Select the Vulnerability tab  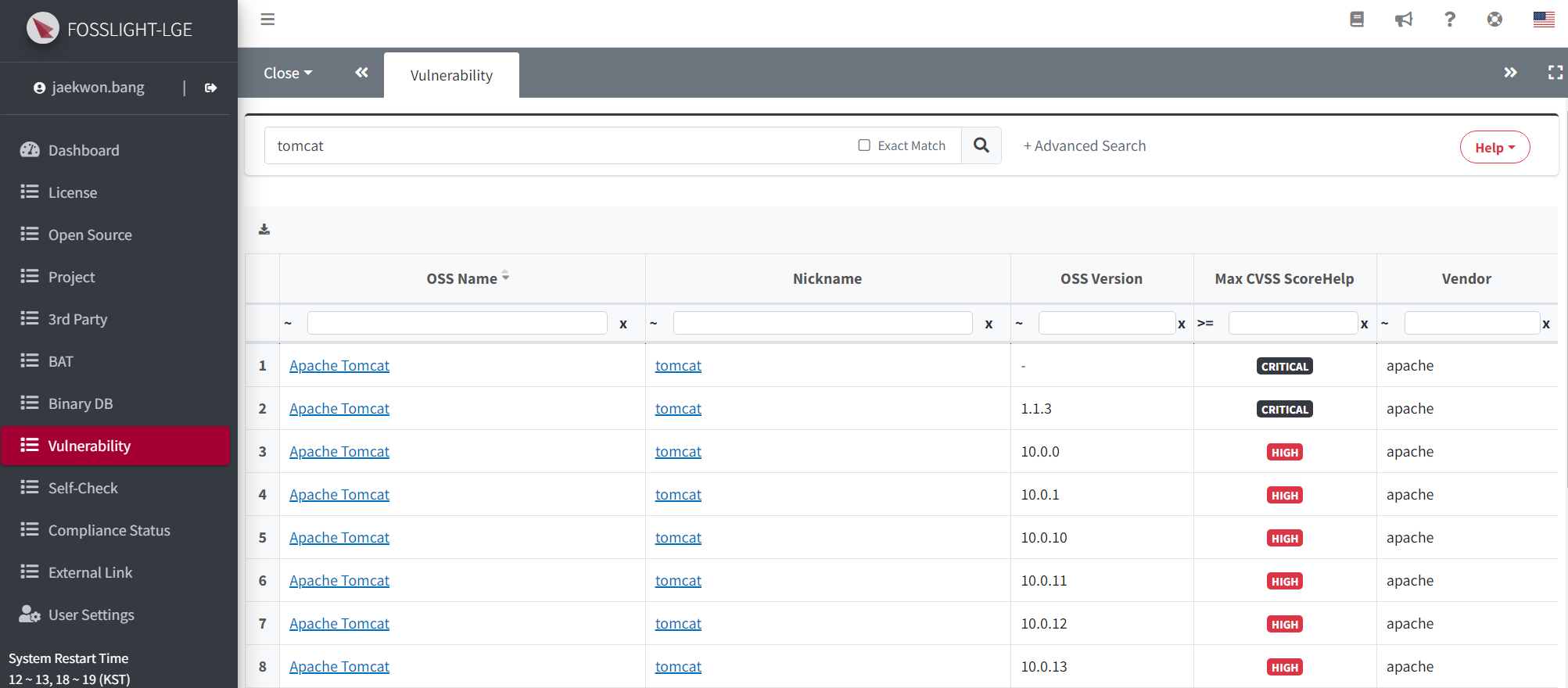pyautogui.click(x=451, y=75)
